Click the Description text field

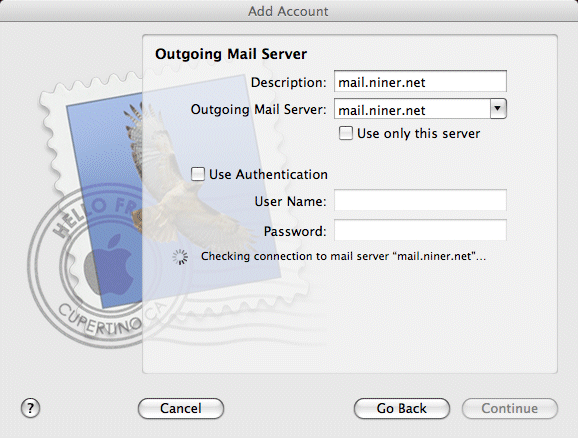[420, 81]
